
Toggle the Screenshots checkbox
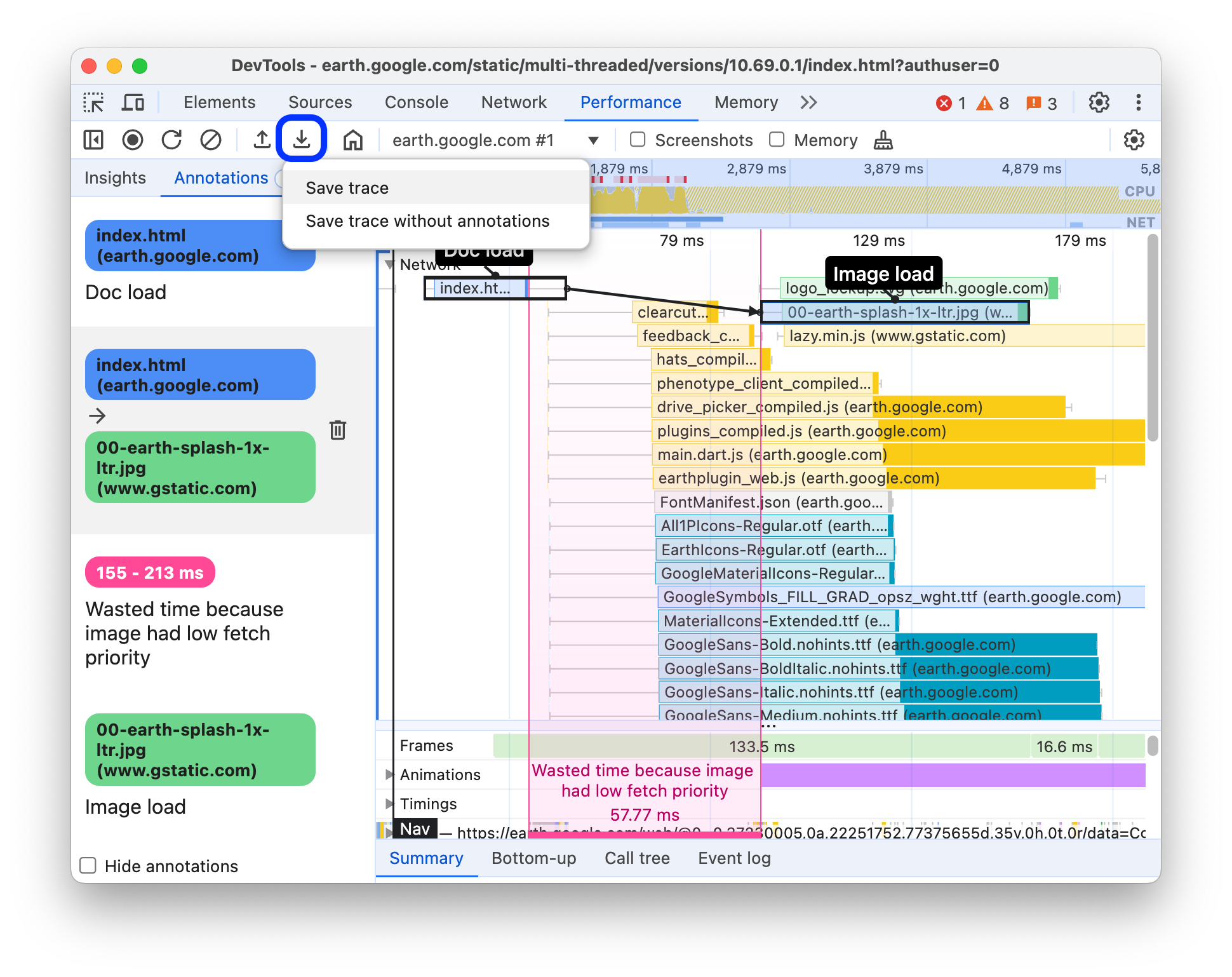click(x=635, y=140)
